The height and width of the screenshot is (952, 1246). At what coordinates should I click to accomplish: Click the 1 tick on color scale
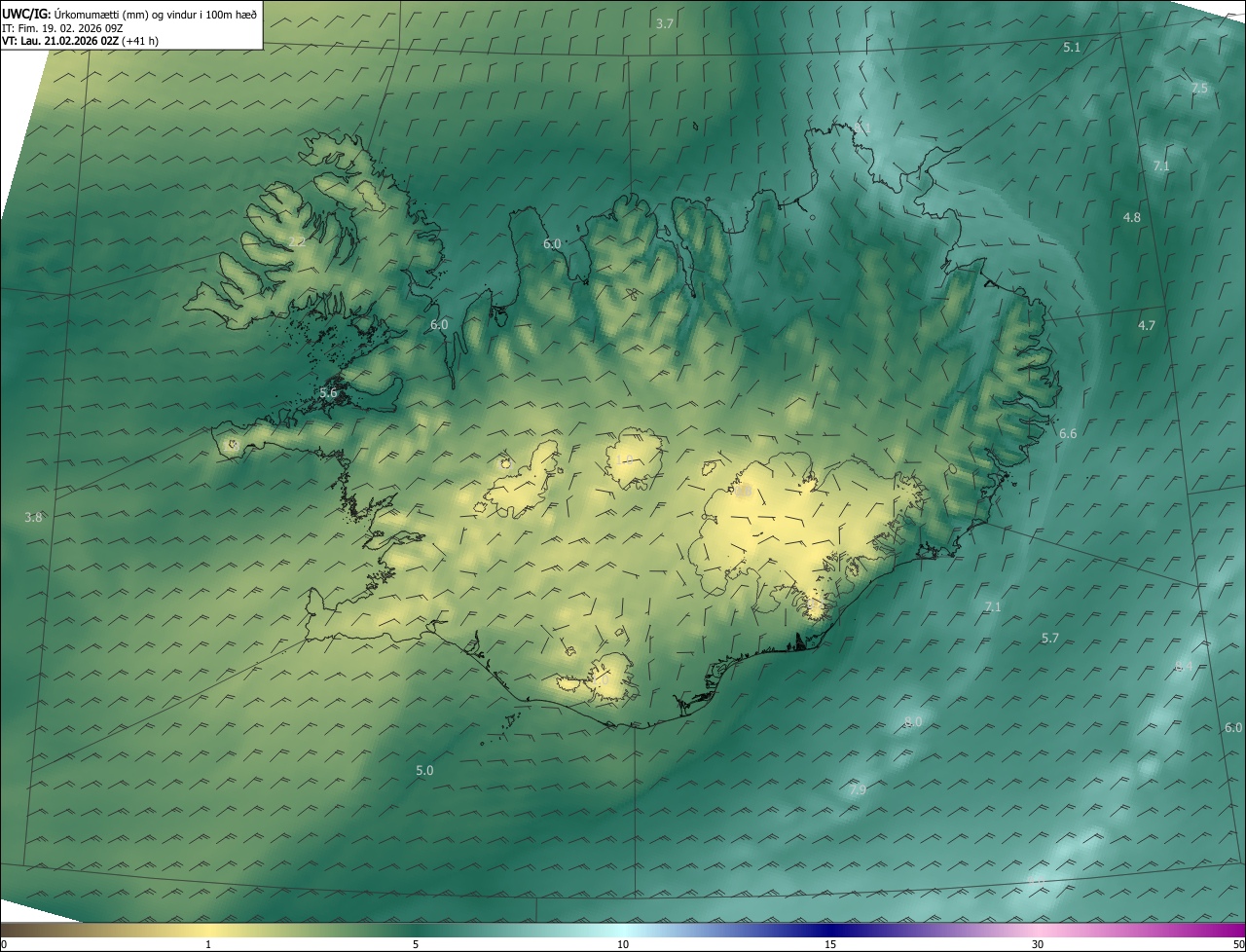click(x=208, y=944)
